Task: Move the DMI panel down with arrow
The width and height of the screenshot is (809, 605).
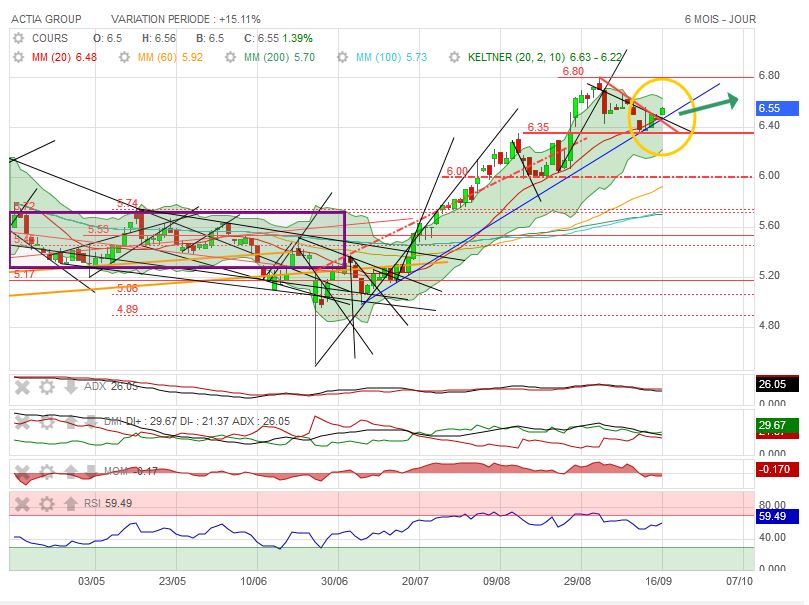Action: (90, 422)
